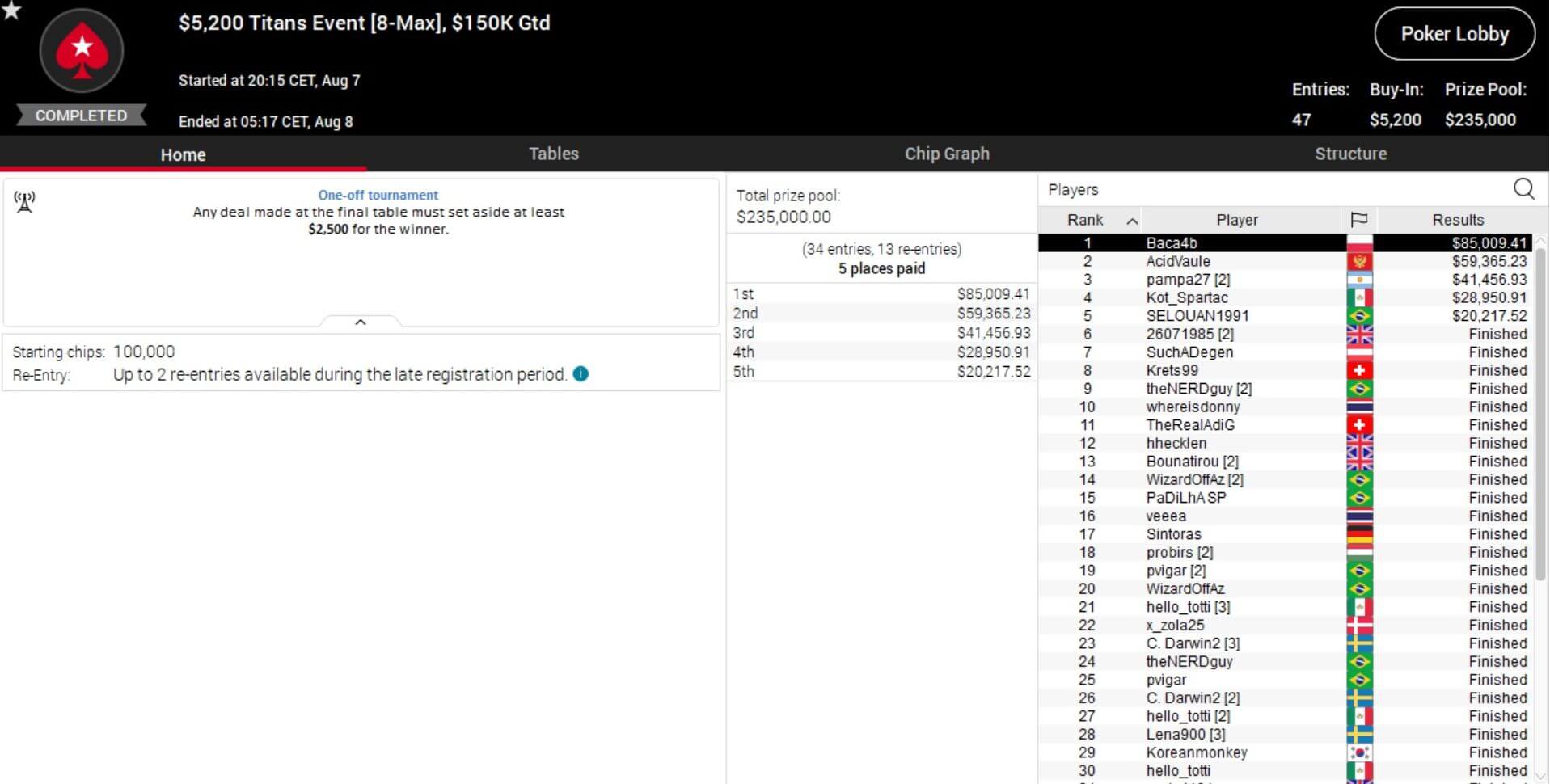The width and height of the screenshot is (1550, 784).
Task: Go to the Structure tab
Action: (x=1349, y=154)
